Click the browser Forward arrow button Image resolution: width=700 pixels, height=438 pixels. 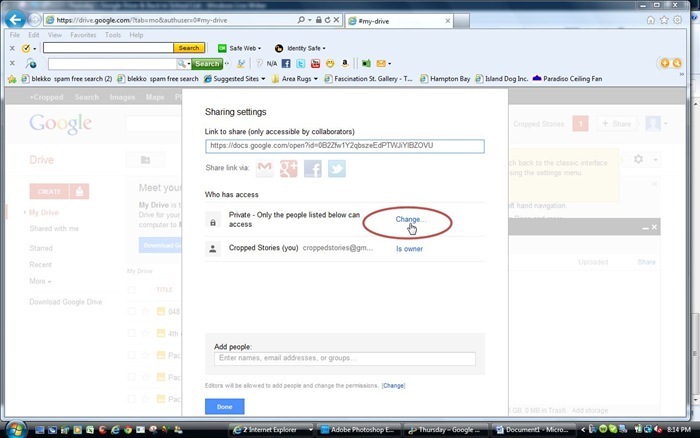pos(34,20)
